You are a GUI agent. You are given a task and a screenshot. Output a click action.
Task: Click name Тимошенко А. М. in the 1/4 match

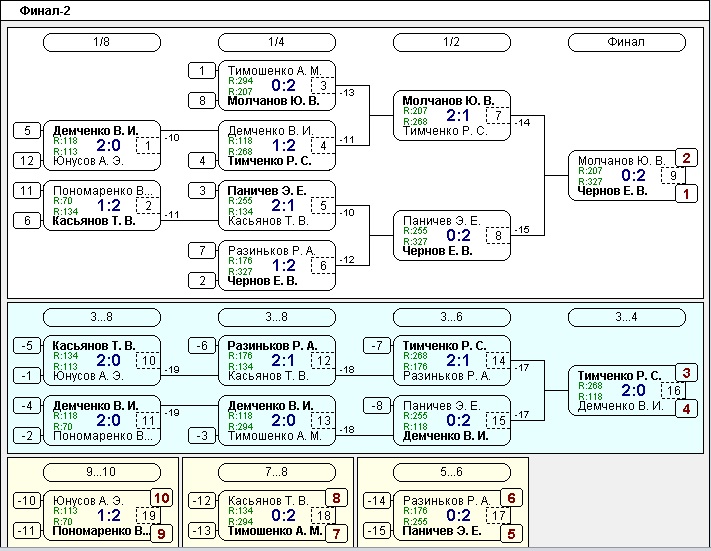(x=274, y=71)
